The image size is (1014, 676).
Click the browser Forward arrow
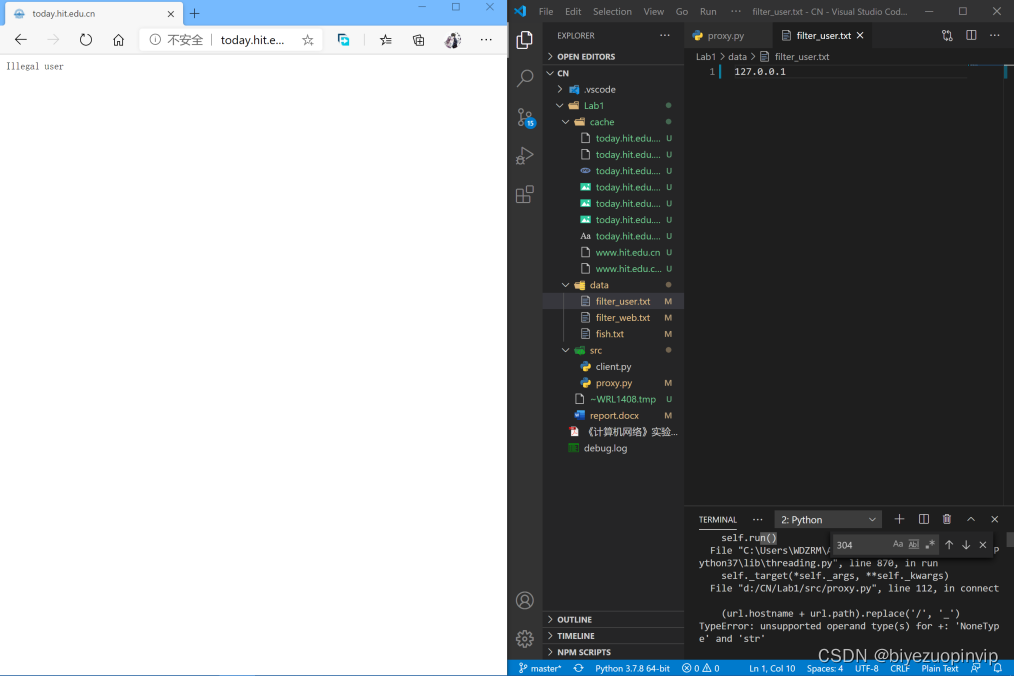(53, 40)
